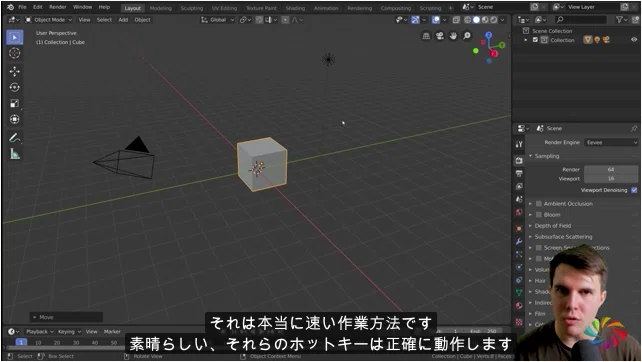Image resolution: width=642 pixels, height=362 pixels.
Task: Choose the Scale tool in toolbar
Action: (x=15, y=103)
